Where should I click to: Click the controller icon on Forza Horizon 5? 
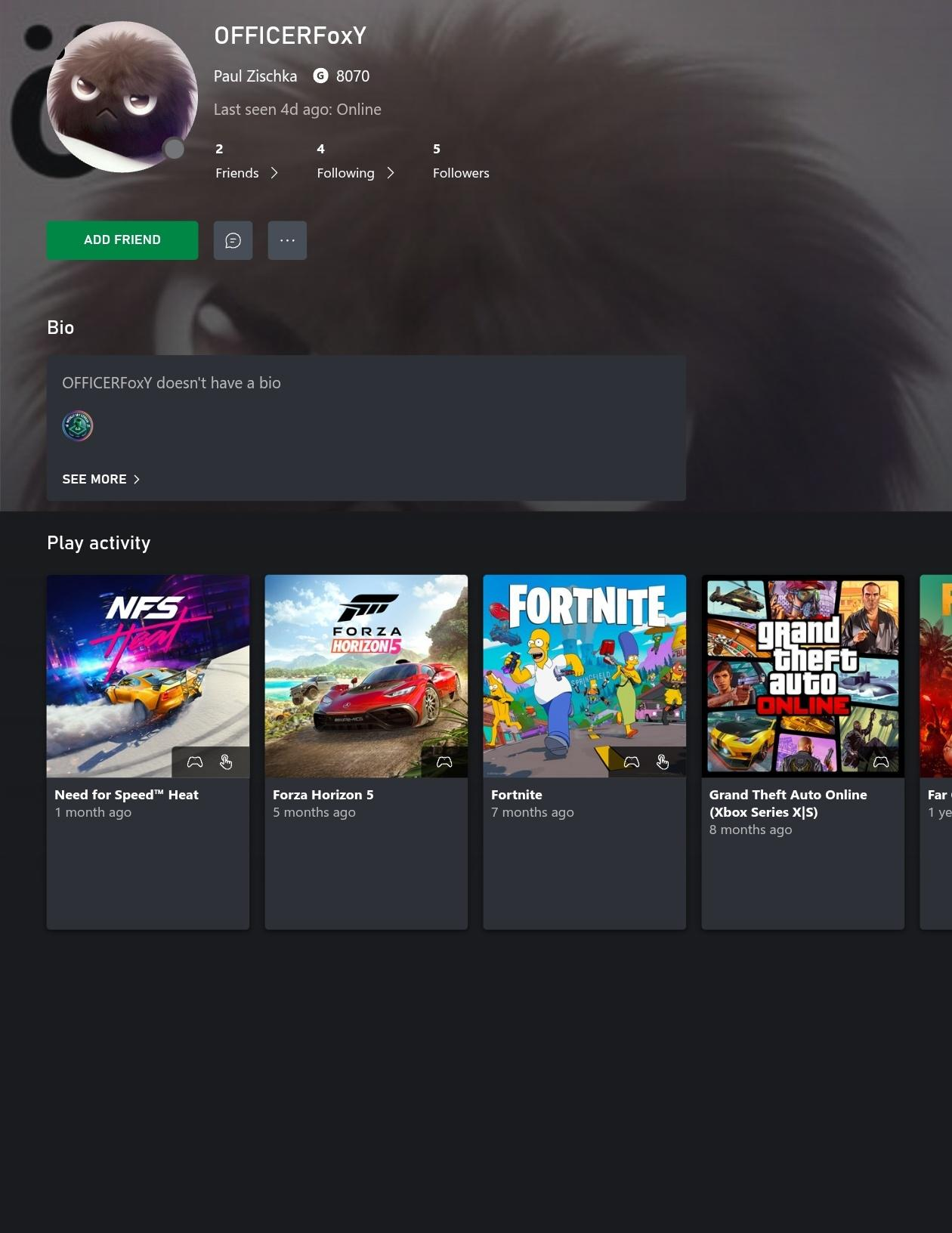[x=444, y=762]
